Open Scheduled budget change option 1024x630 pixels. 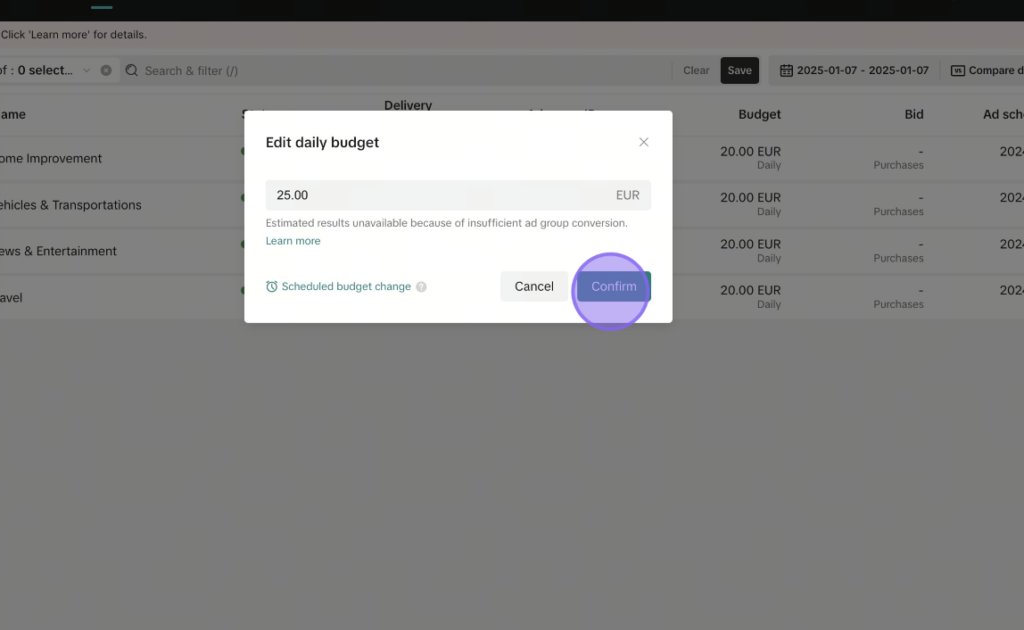coord(346,287)
